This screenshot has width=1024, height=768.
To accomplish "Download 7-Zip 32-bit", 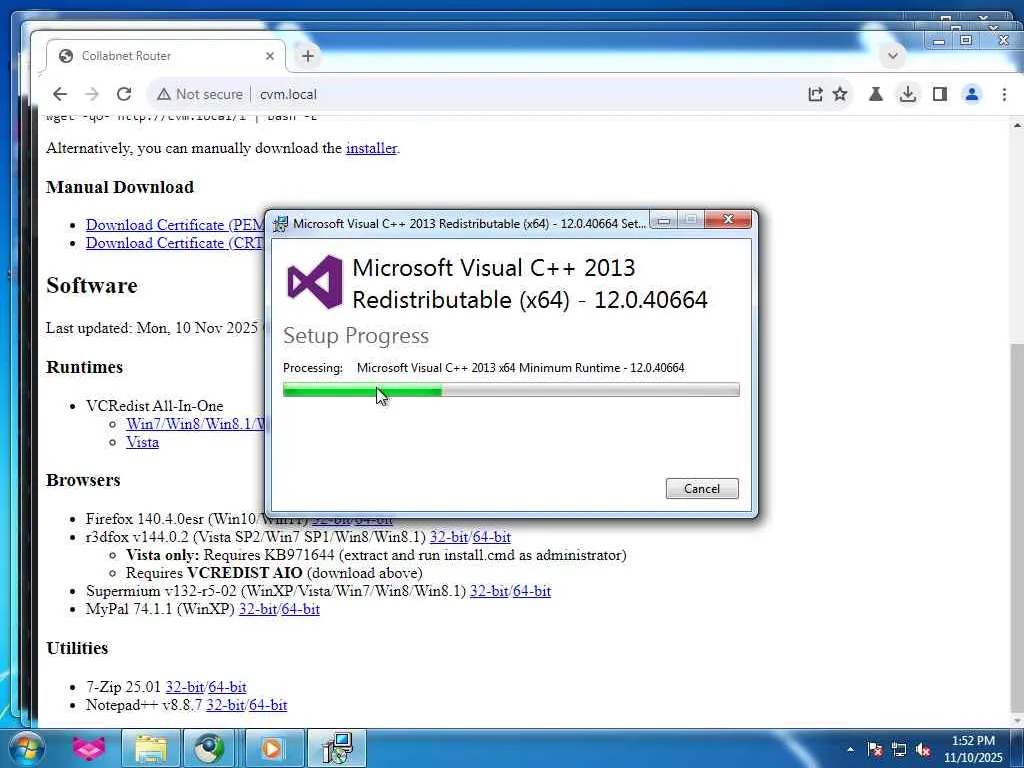I will tap(184, 687).
